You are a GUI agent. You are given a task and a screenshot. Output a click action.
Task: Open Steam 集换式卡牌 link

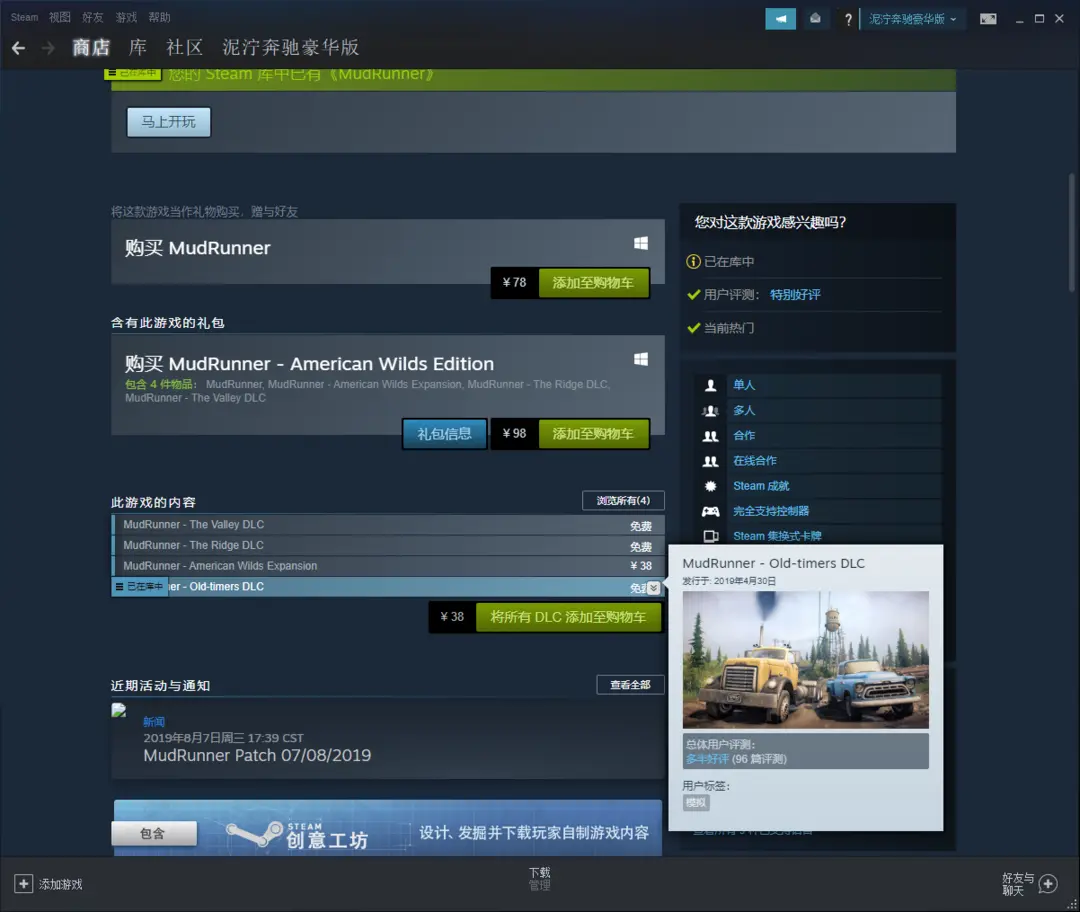(777, 536)
